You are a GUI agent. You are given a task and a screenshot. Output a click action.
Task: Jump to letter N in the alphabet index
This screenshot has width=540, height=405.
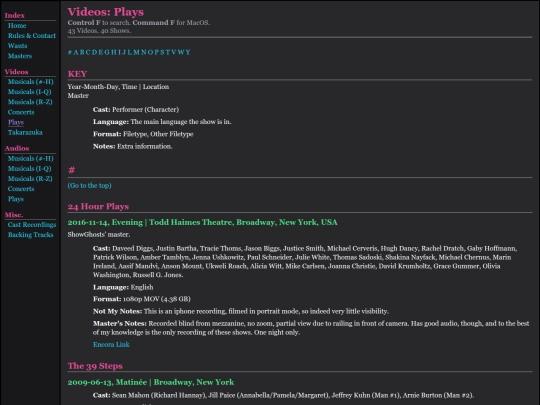[x=144, y=52]
